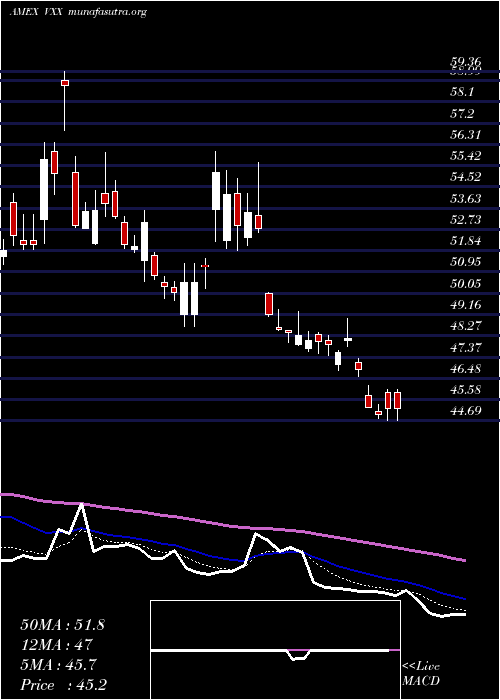Select the 50.05 price label
This screenshot has height=700, width=500.
(x=466, y=283)
